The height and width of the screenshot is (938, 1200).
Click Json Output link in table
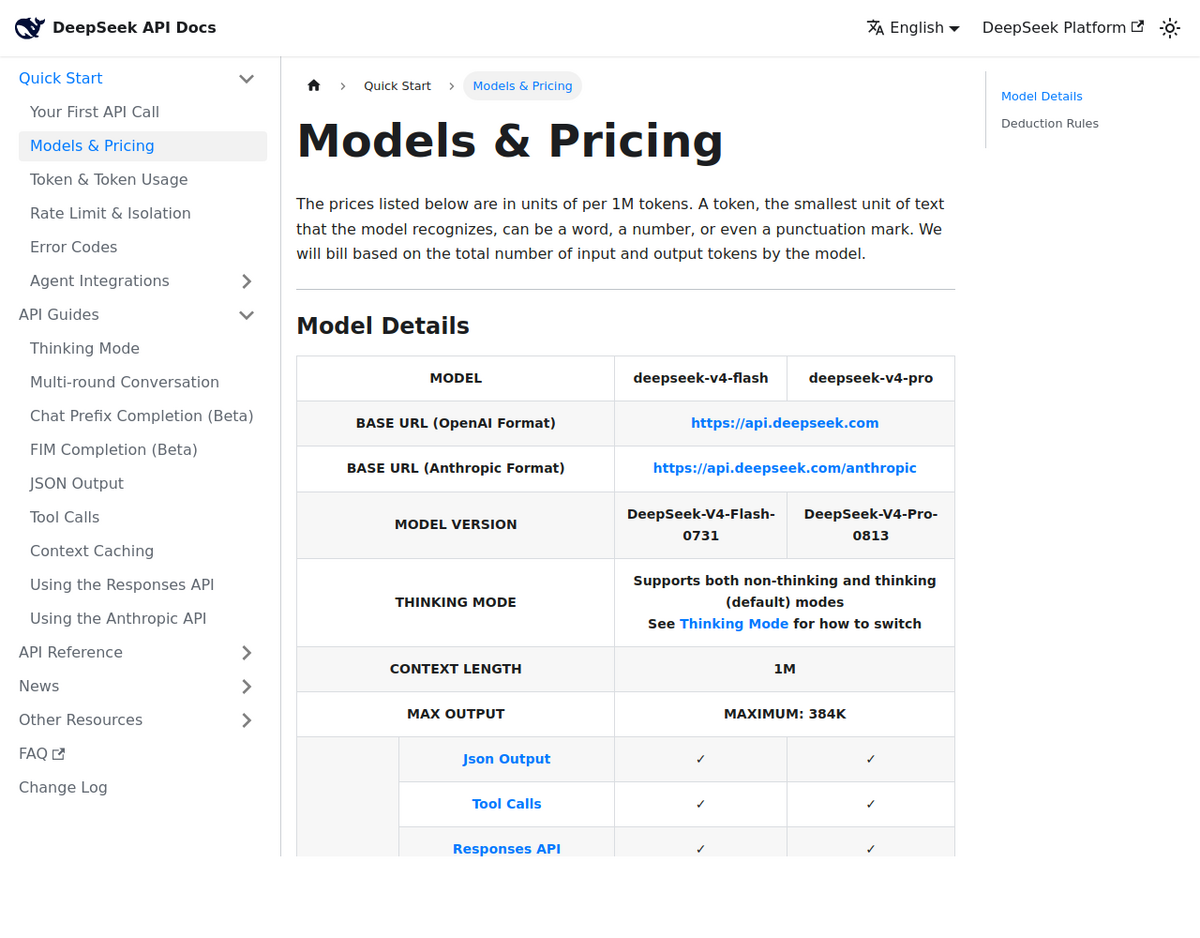click(507, 759)
